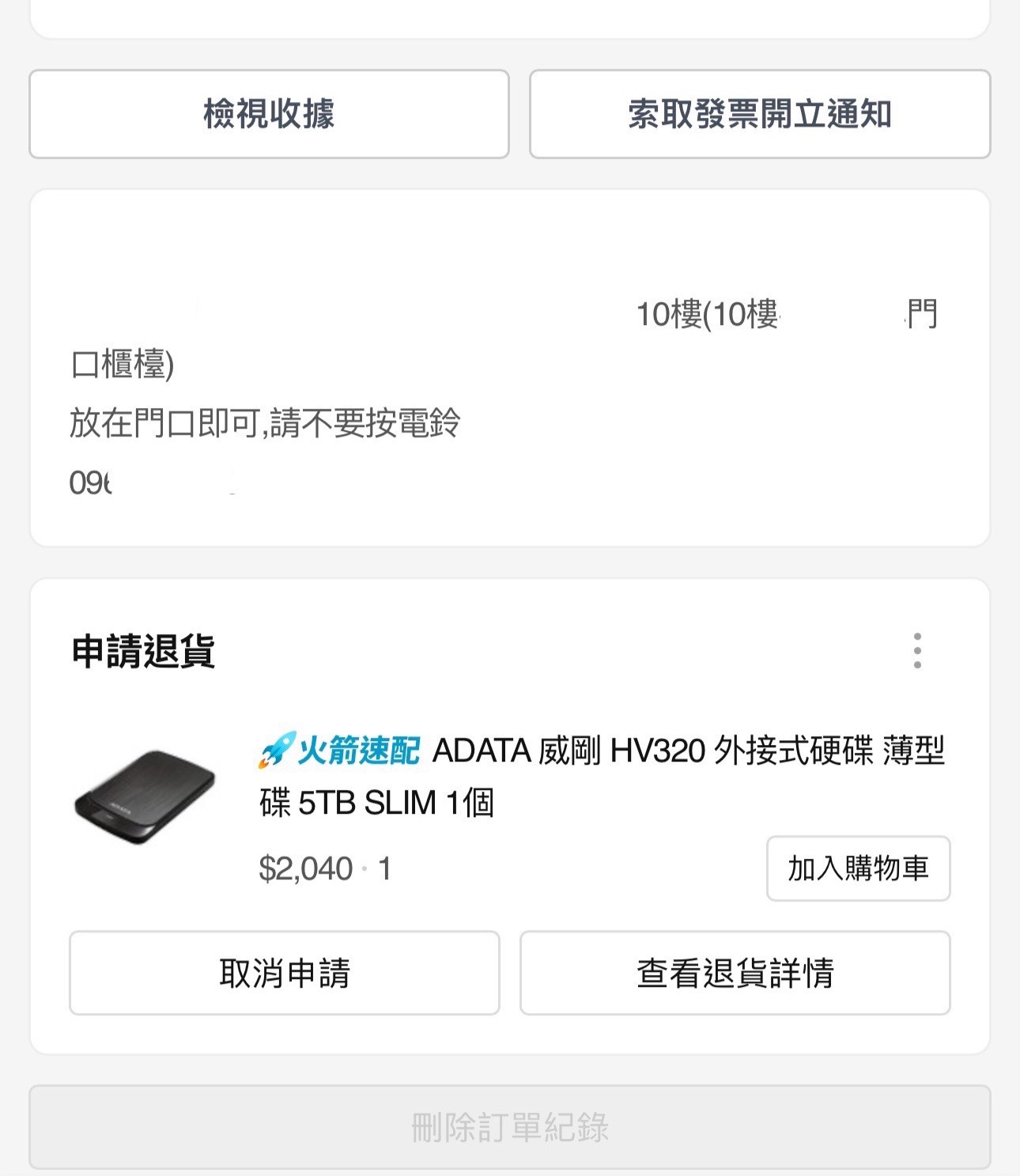Cancel the return with 取消申請 button
Image resolution: width=1020 pixels, height=1176 pixels.
[x=285, y=973]
